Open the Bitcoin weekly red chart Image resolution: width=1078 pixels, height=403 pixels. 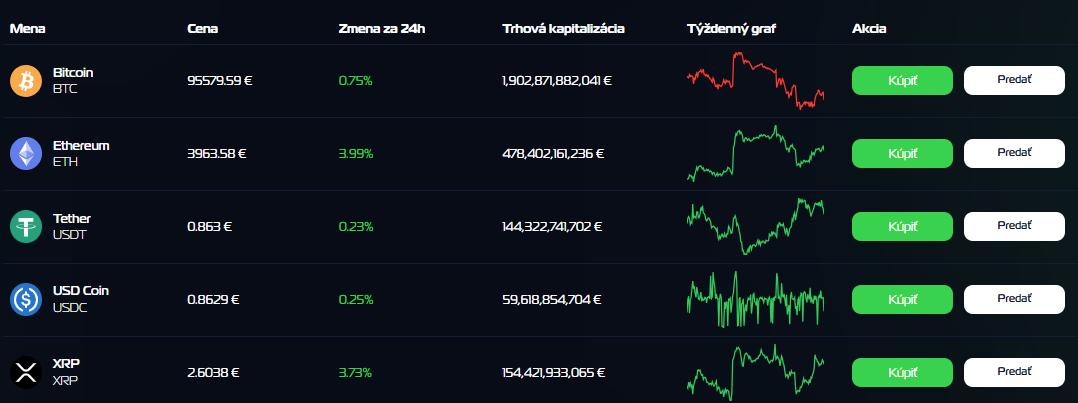tap(755, 81)
